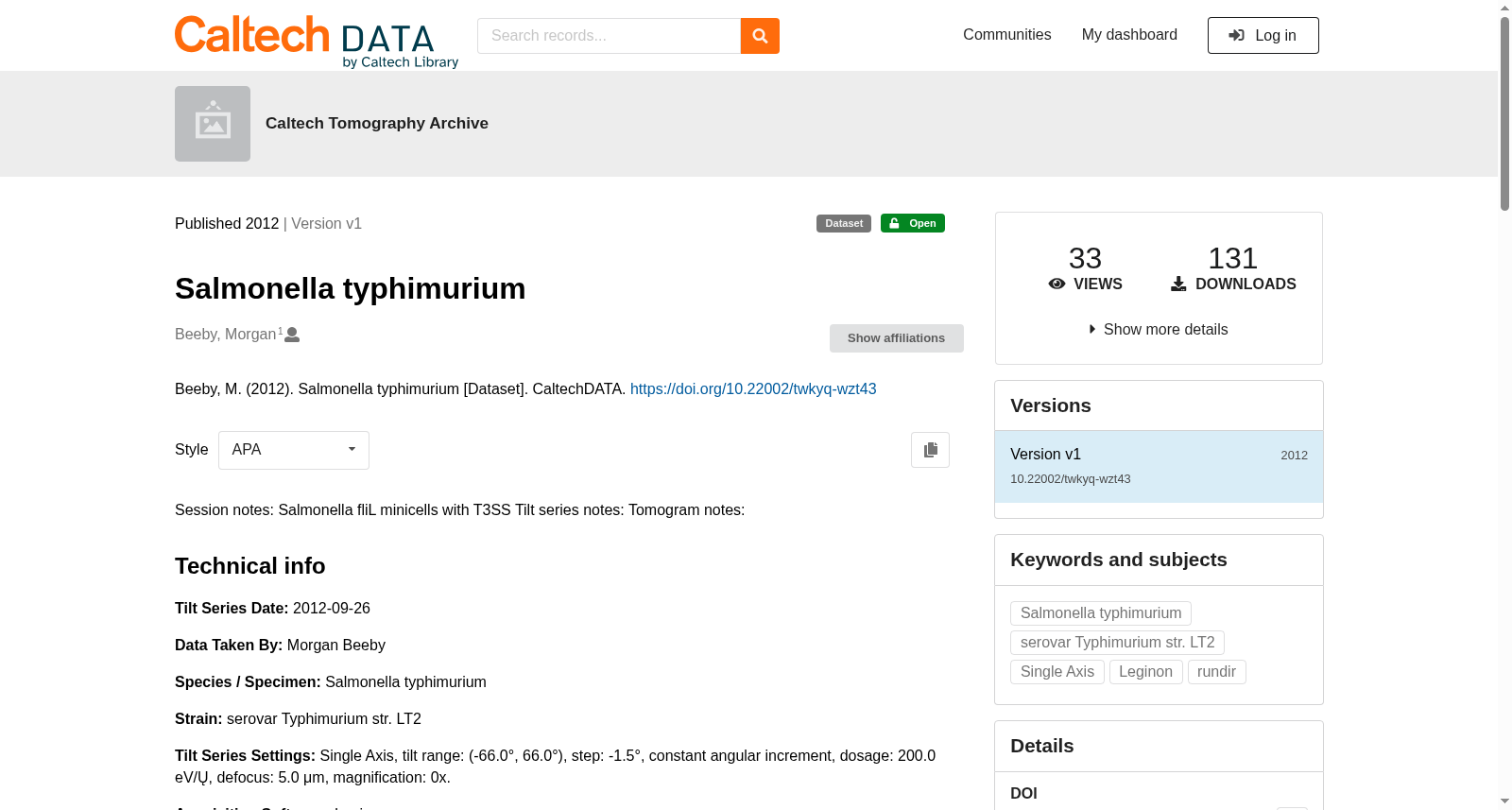Click the 10.22002/twkyq-wzt43 DOI under Version v1
Image resolution: width=1512 pixels, height=810 pixels.
click(1070, 479)
